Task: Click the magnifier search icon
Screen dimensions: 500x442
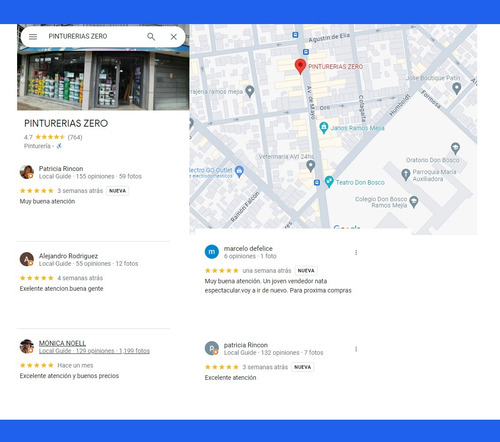Action: (151, 37)
